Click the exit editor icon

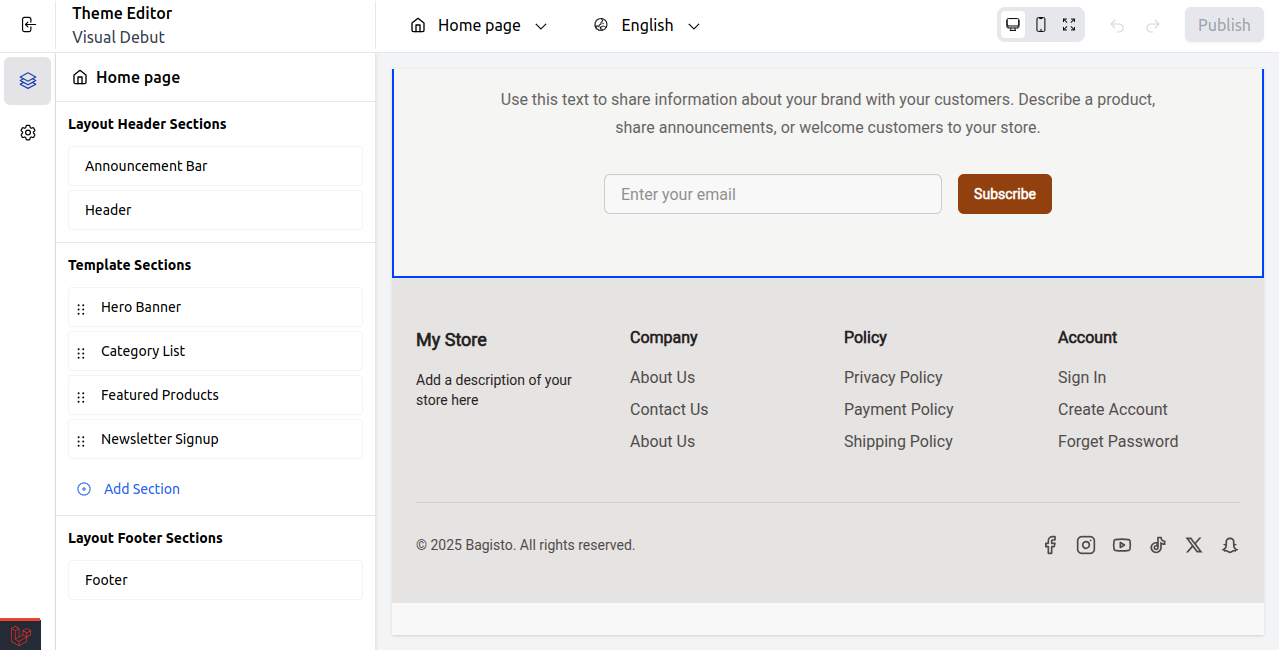point(28,25)
